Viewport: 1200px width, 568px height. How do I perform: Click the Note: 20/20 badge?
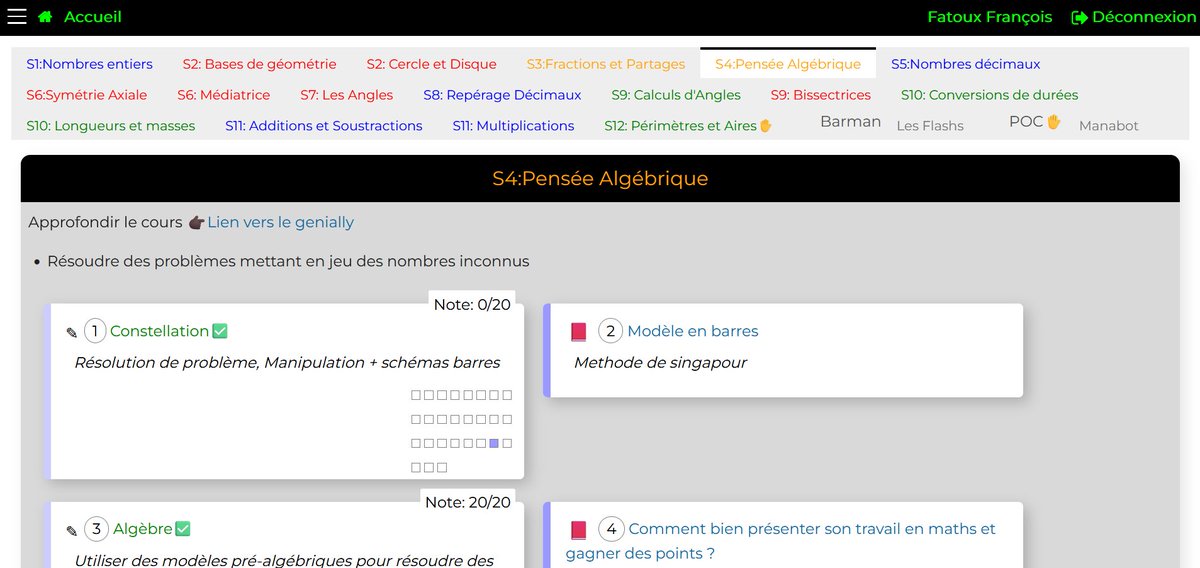click(468, 502)
